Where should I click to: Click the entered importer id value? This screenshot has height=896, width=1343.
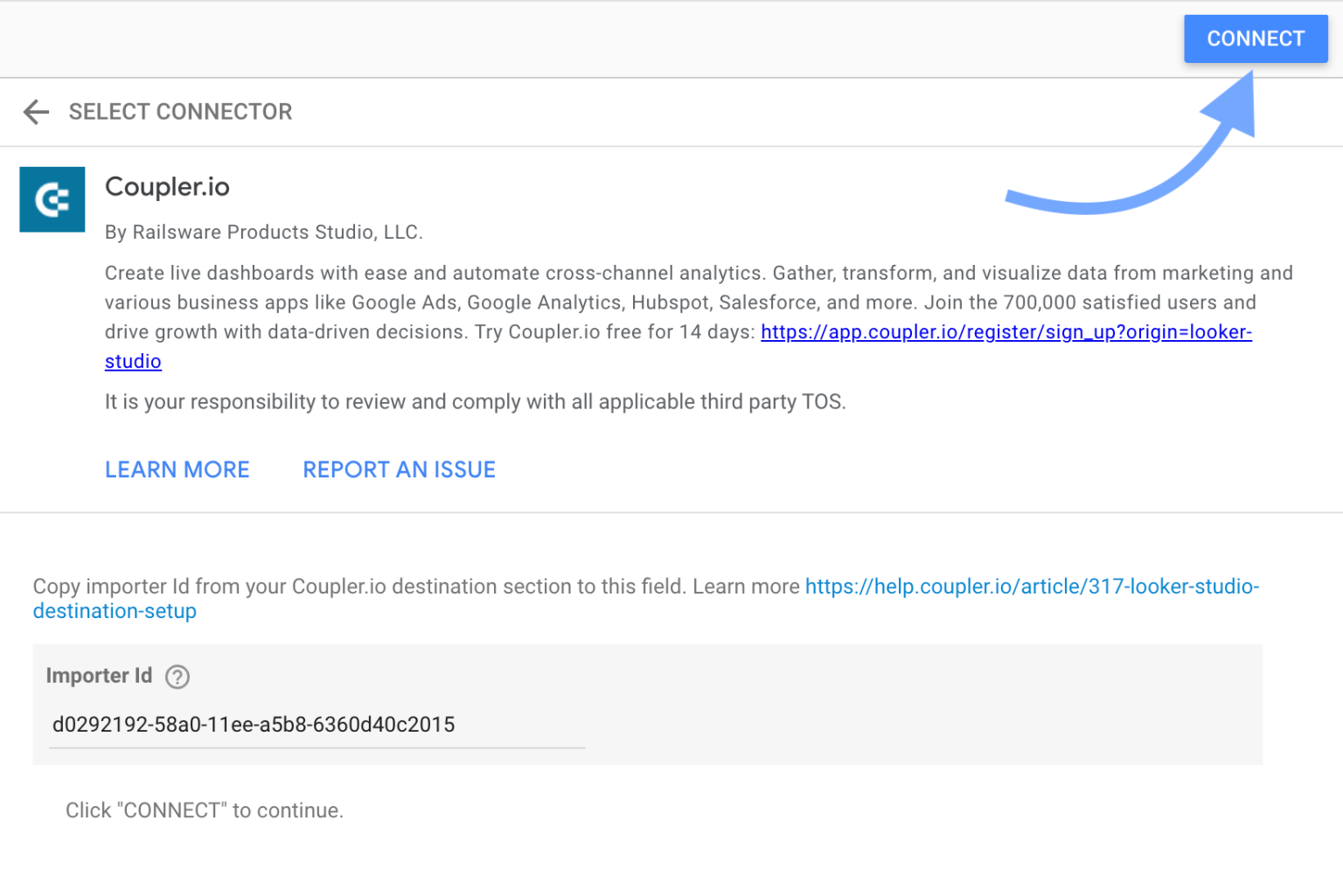point(254,725)
